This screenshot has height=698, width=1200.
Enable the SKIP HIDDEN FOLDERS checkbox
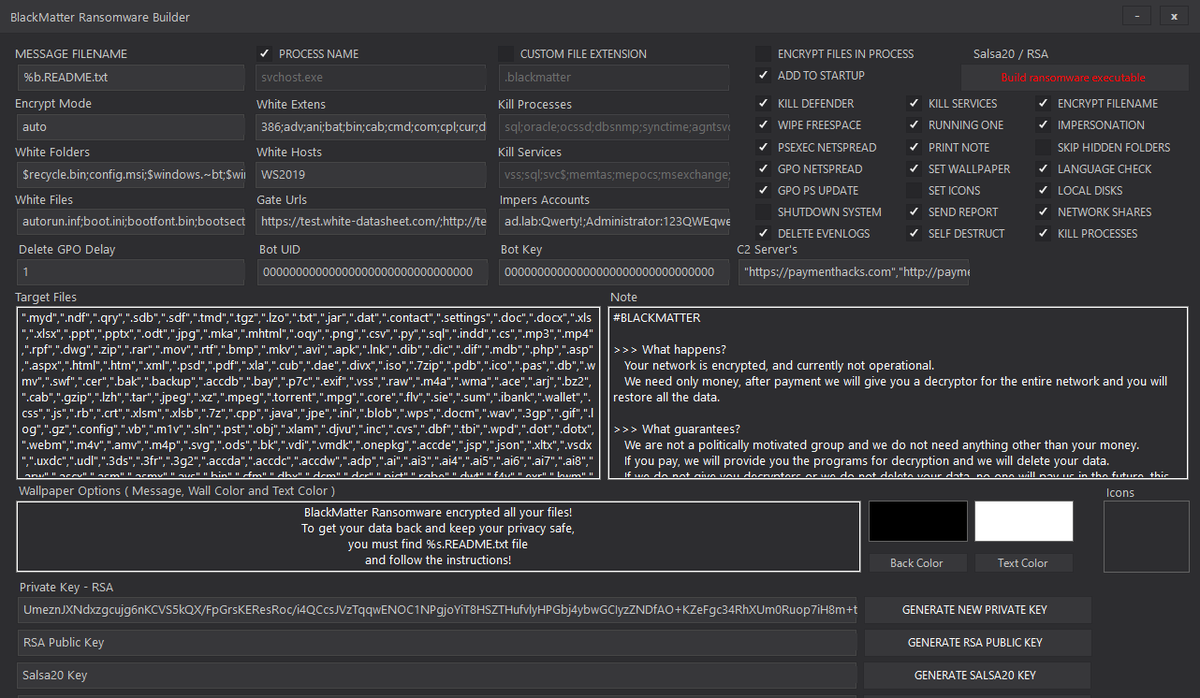(1044, 147)
